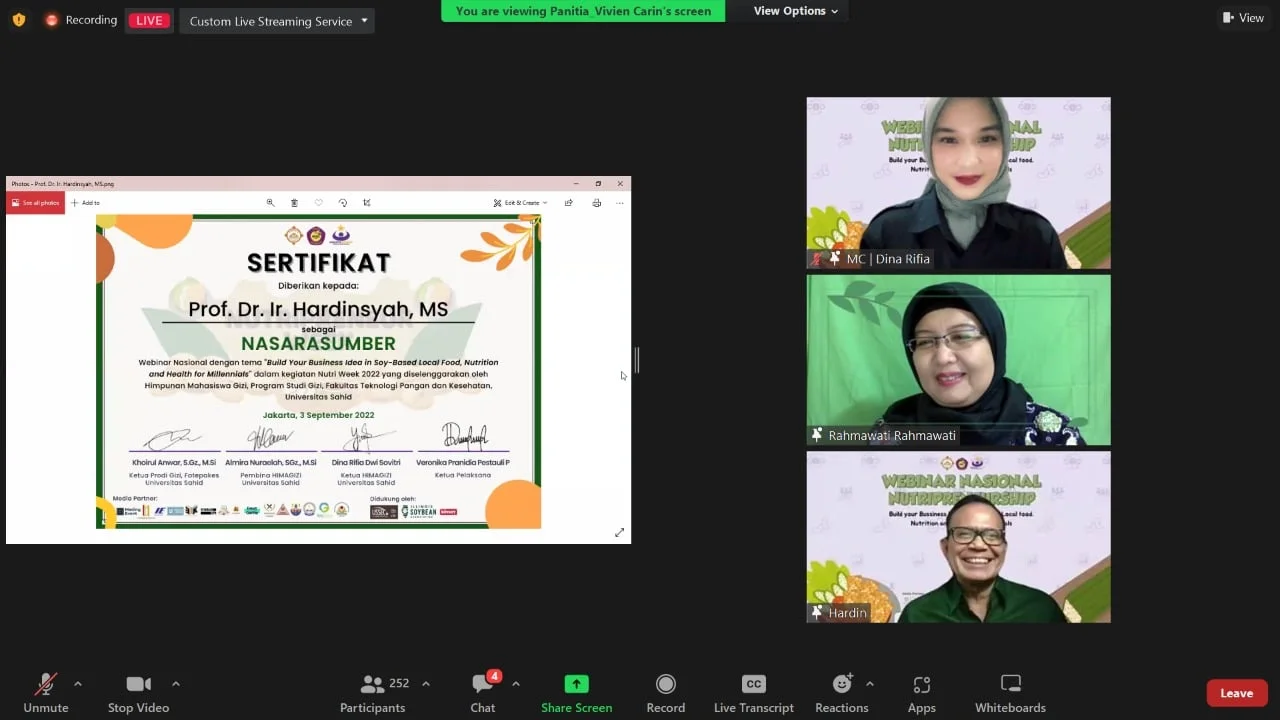1280x720 pixels.
Task: Restore down the Photos window
Action: tap(598, 184)
